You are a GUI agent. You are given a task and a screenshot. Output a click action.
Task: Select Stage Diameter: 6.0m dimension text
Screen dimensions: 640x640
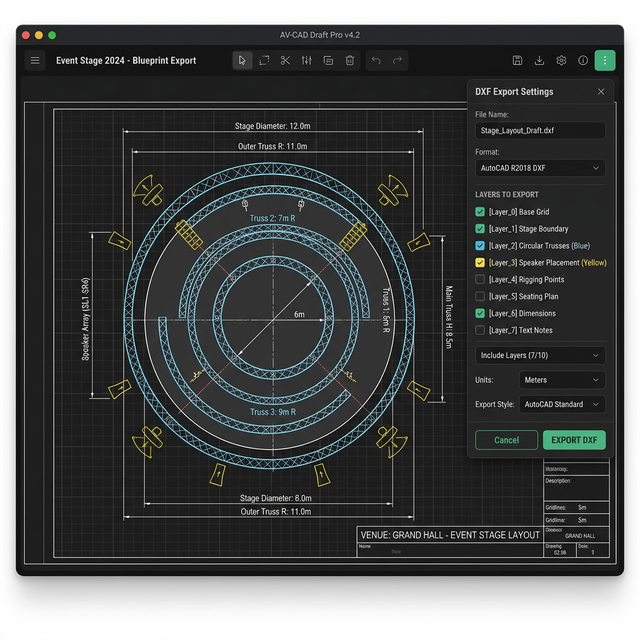pyautogui.click(x=276, y=498)
